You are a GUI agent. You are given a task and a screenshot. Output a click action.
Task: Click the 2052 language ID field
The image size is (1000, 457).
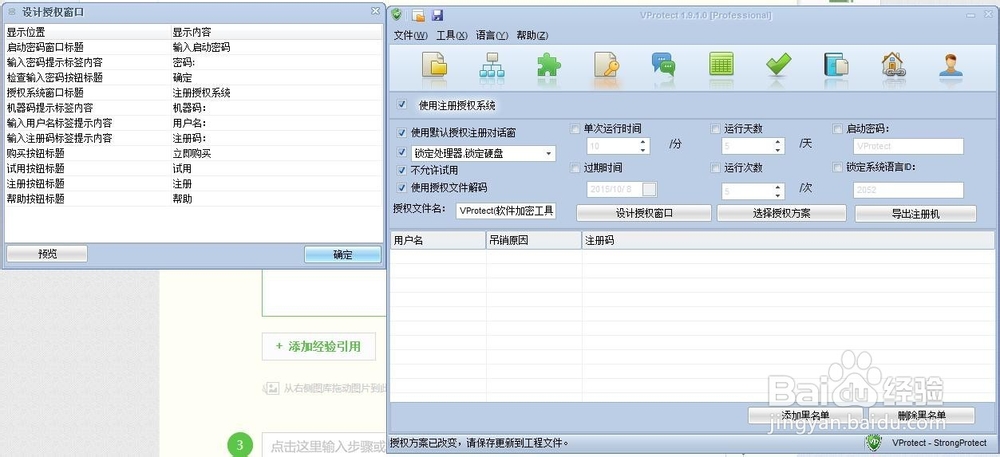908,190
